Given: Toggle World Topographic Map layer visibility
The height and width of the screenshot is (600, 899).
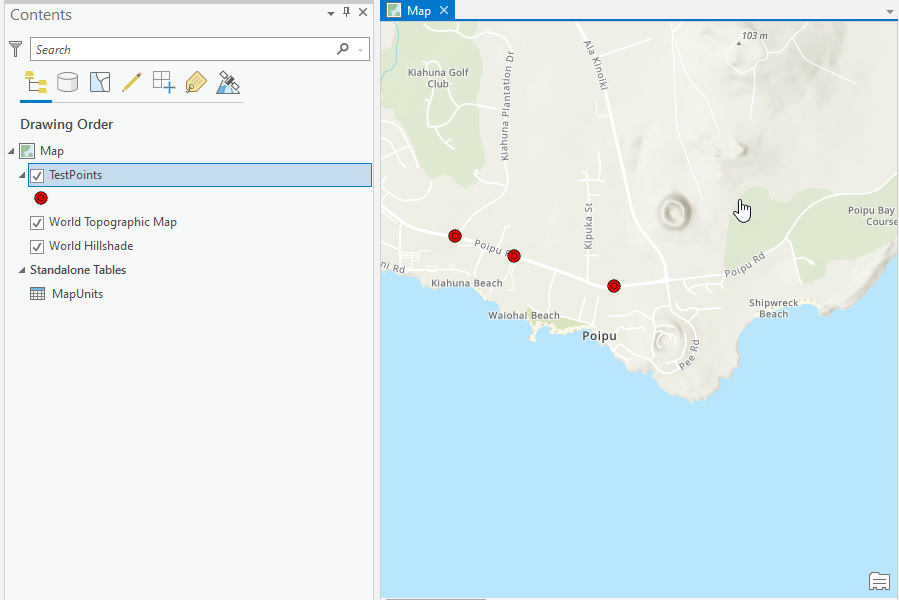Looking at the screenshot, I should pos(37,222).
